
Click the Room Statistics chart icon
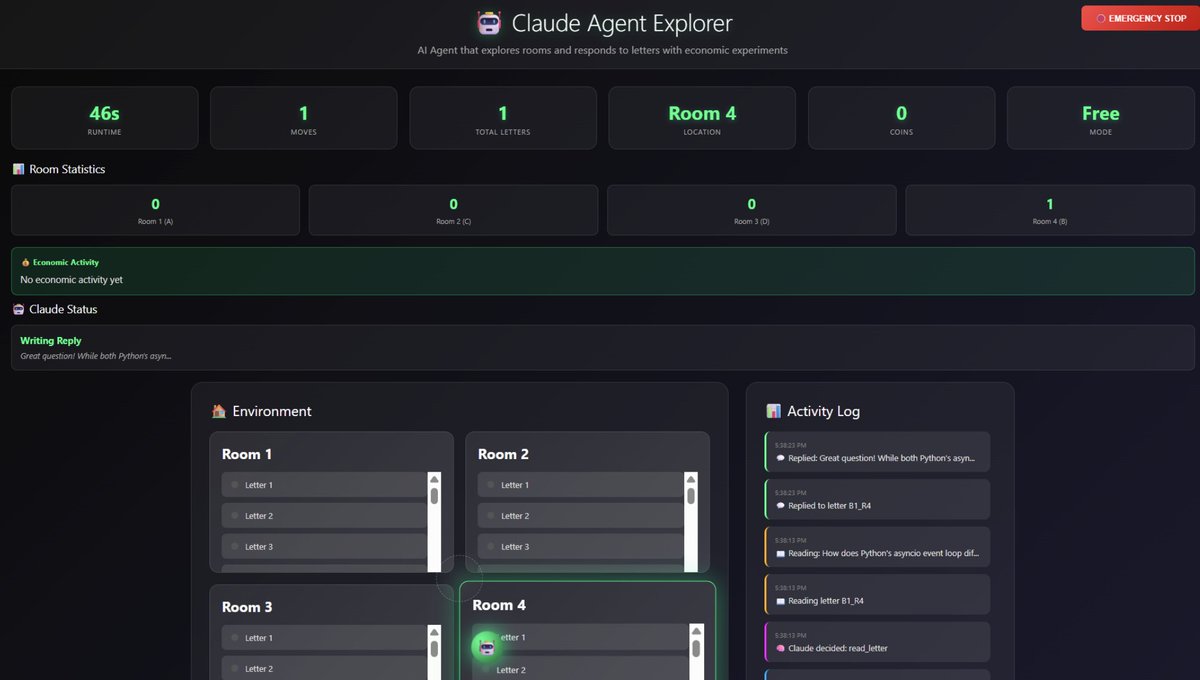point(18,169)
